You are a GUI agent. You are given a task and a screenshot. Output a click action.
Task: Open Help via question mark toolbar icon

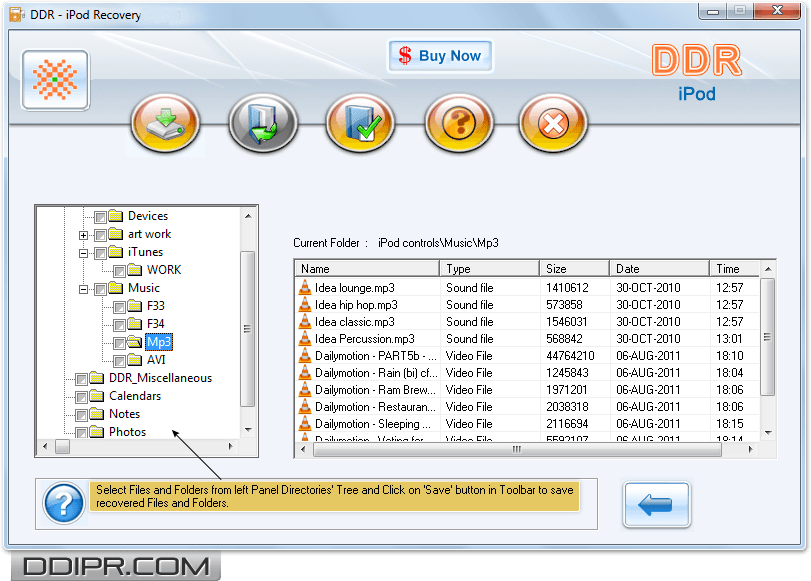coord(459,124)
